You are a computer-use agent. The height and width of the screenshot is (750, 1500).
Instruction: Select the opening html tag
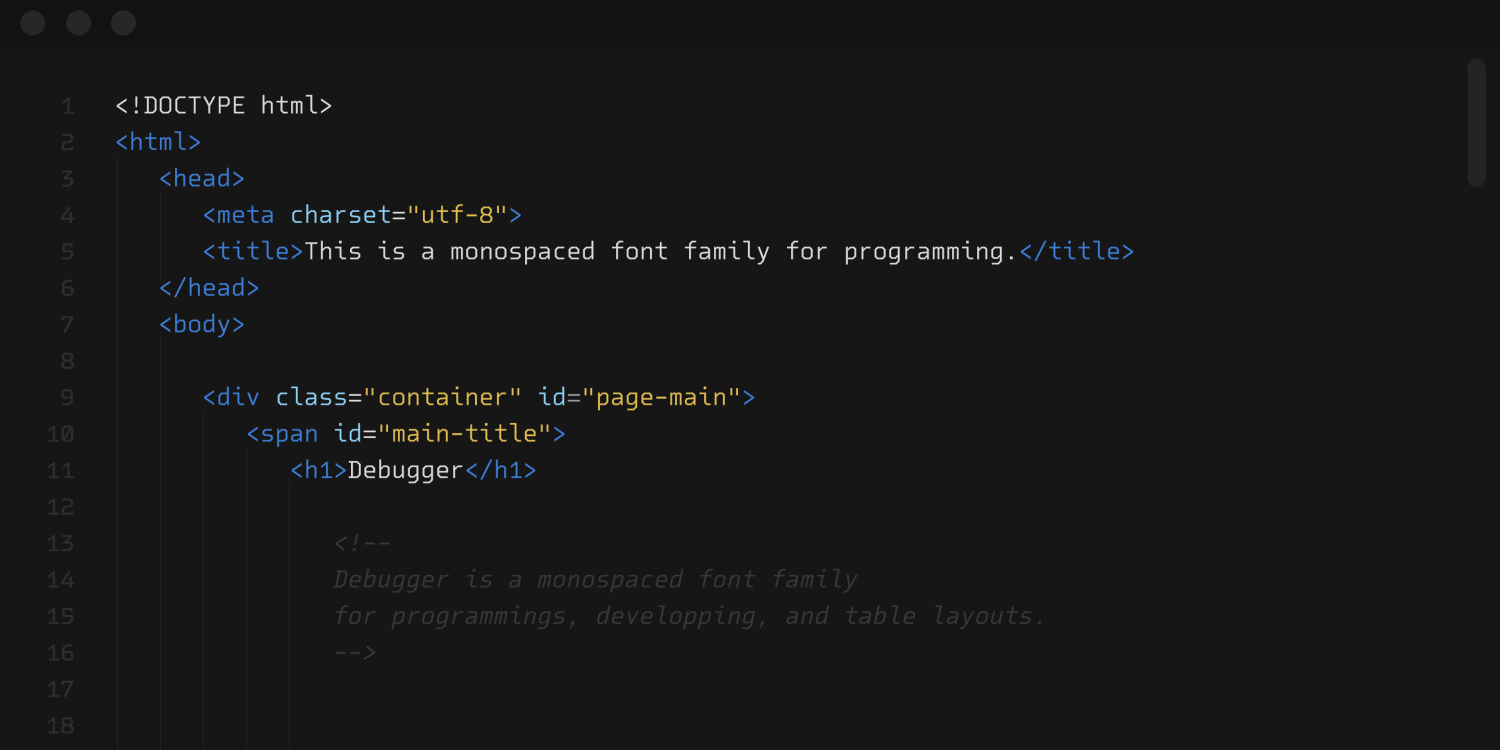(x=157, y=141)
